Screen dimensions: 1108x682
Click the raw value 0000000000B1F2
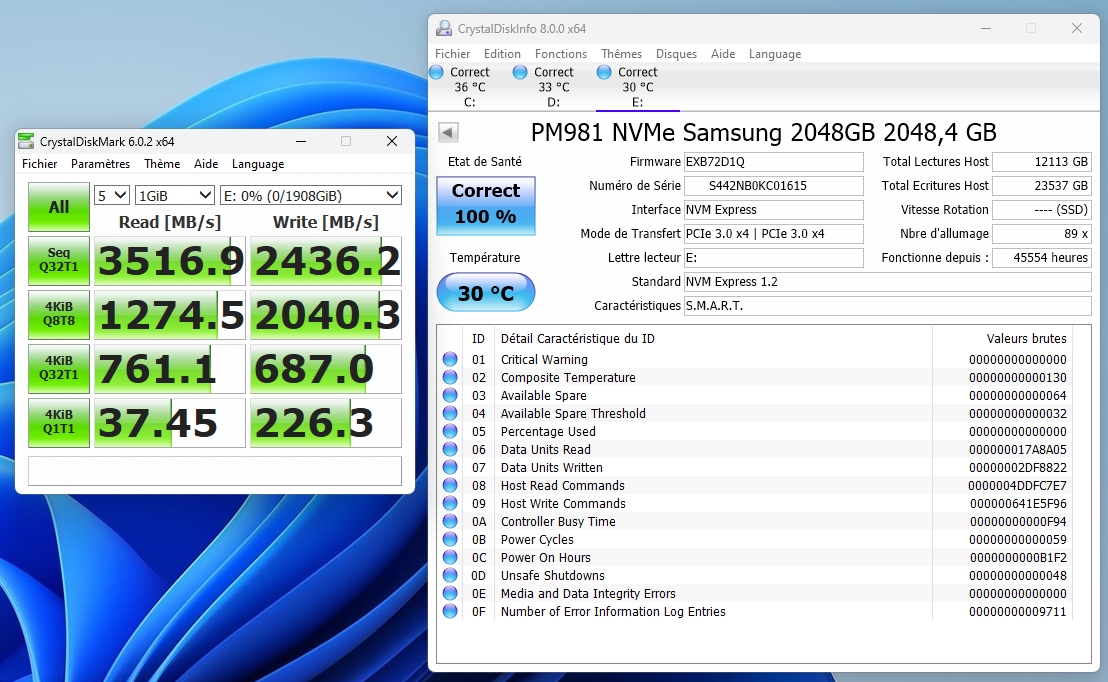(1018, 558)
